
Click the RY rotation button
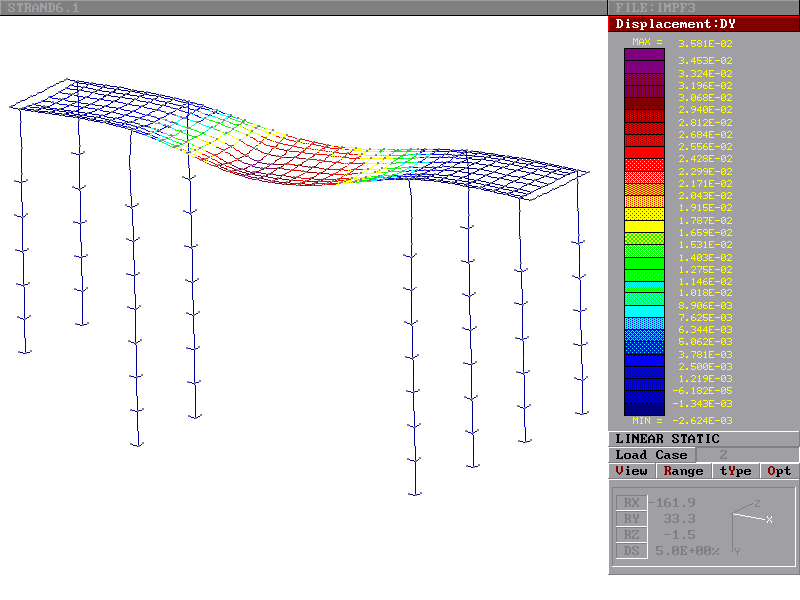coord(630,519)
